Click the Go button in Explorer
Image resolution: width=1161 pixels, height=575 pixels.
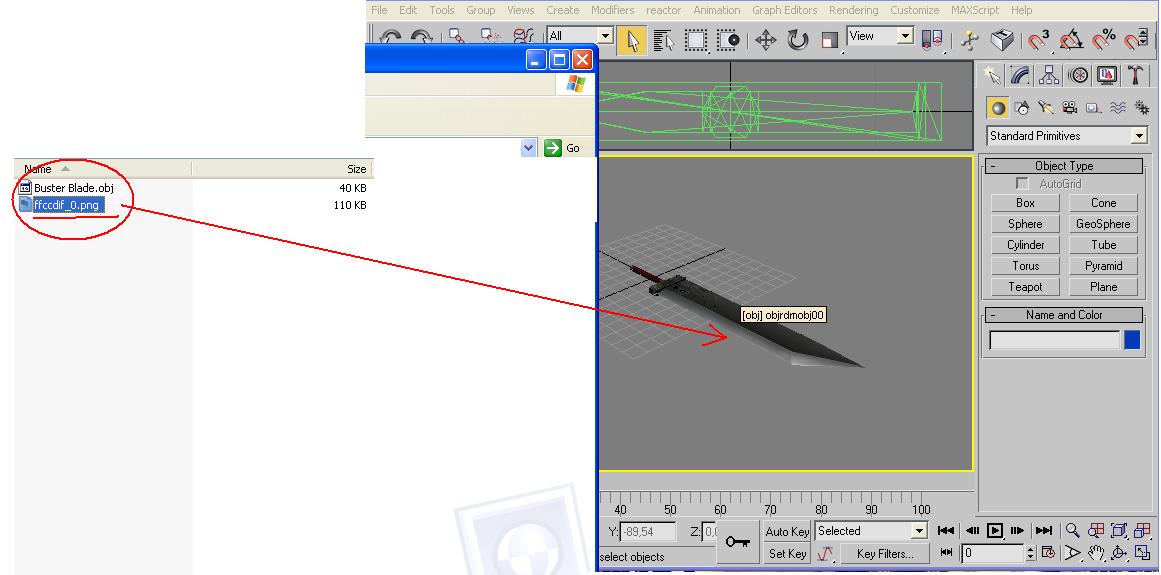pos(563,148)
